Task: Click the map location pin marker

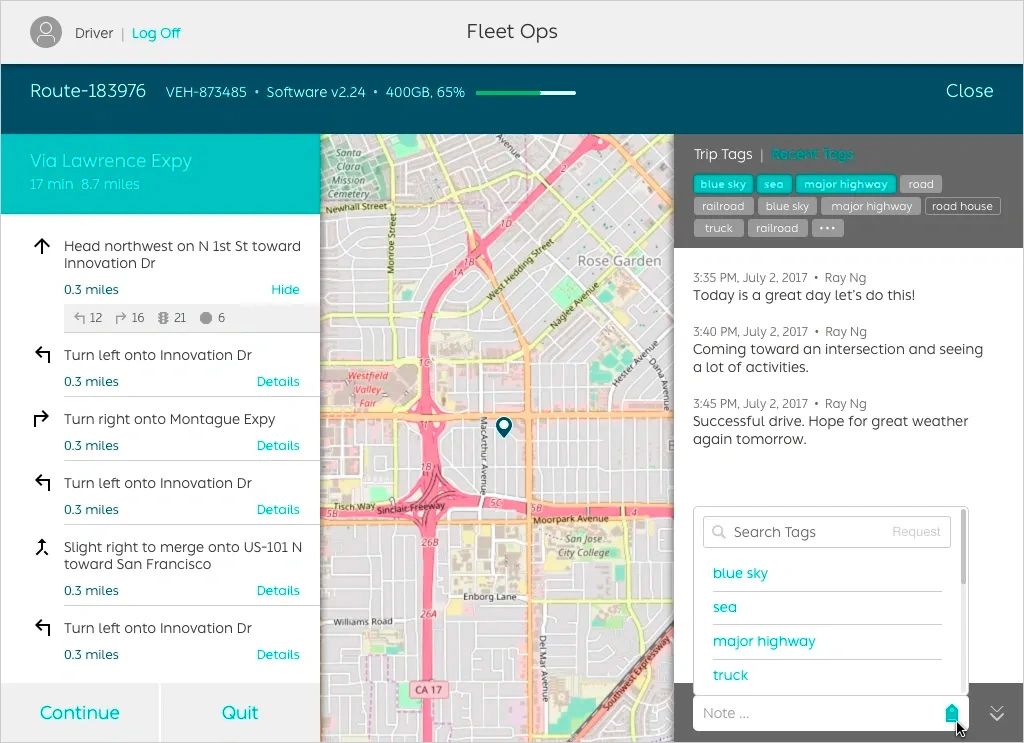Action: click(x=504, y=428)
